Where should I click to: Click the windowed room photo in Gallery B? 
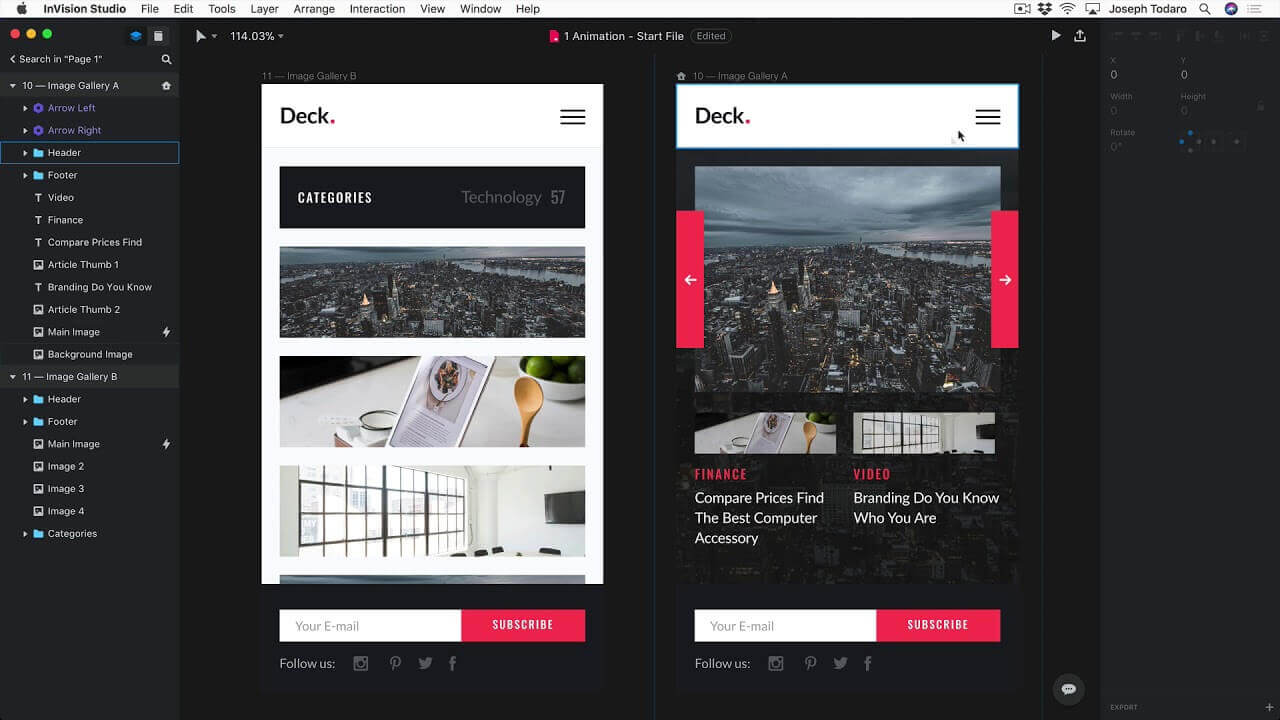pyautogui.click(x=432, y=511)
